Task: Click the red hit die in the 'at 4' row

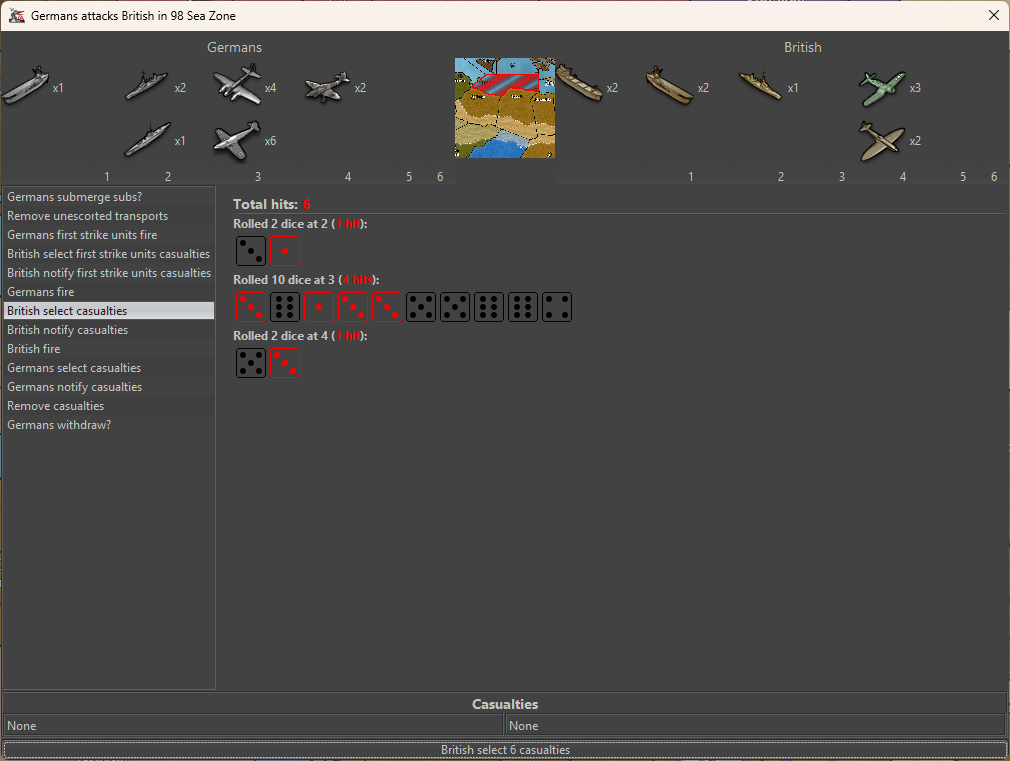Action: pyautogui.click(x=284, y=363)
